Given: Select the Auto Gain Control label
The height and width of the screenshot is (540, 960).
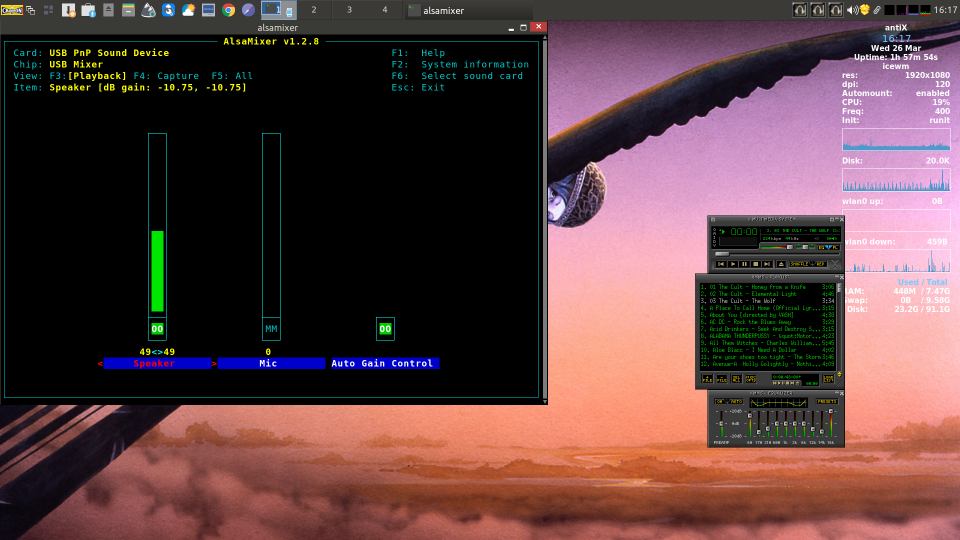Looking at the screenshot, I should pos(385,364).
